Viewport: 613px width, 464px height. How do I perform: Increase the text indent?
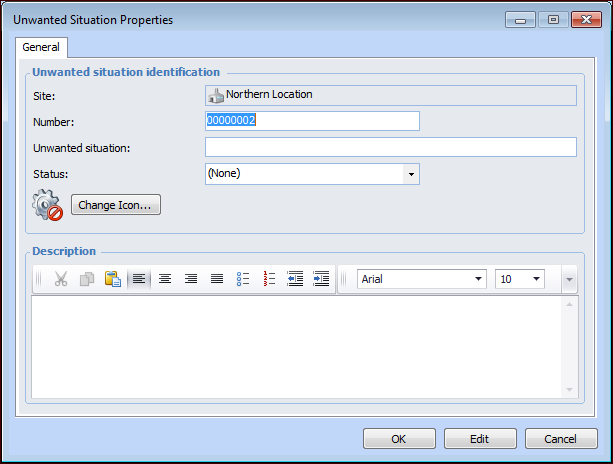point(321,280)
